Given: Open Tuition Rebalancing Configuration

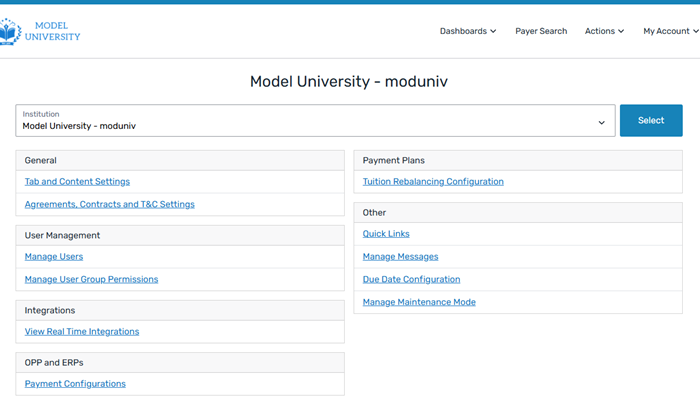Looking at the screenshot, I should [433, 182].
